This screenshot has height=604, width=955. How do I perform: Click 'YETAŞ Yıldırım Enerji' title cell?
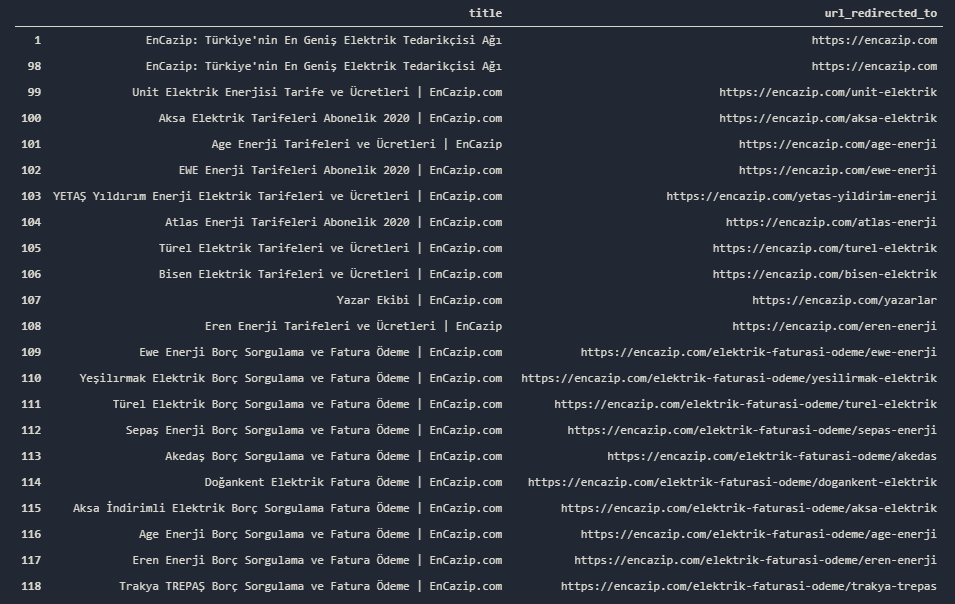coord(277,196)
